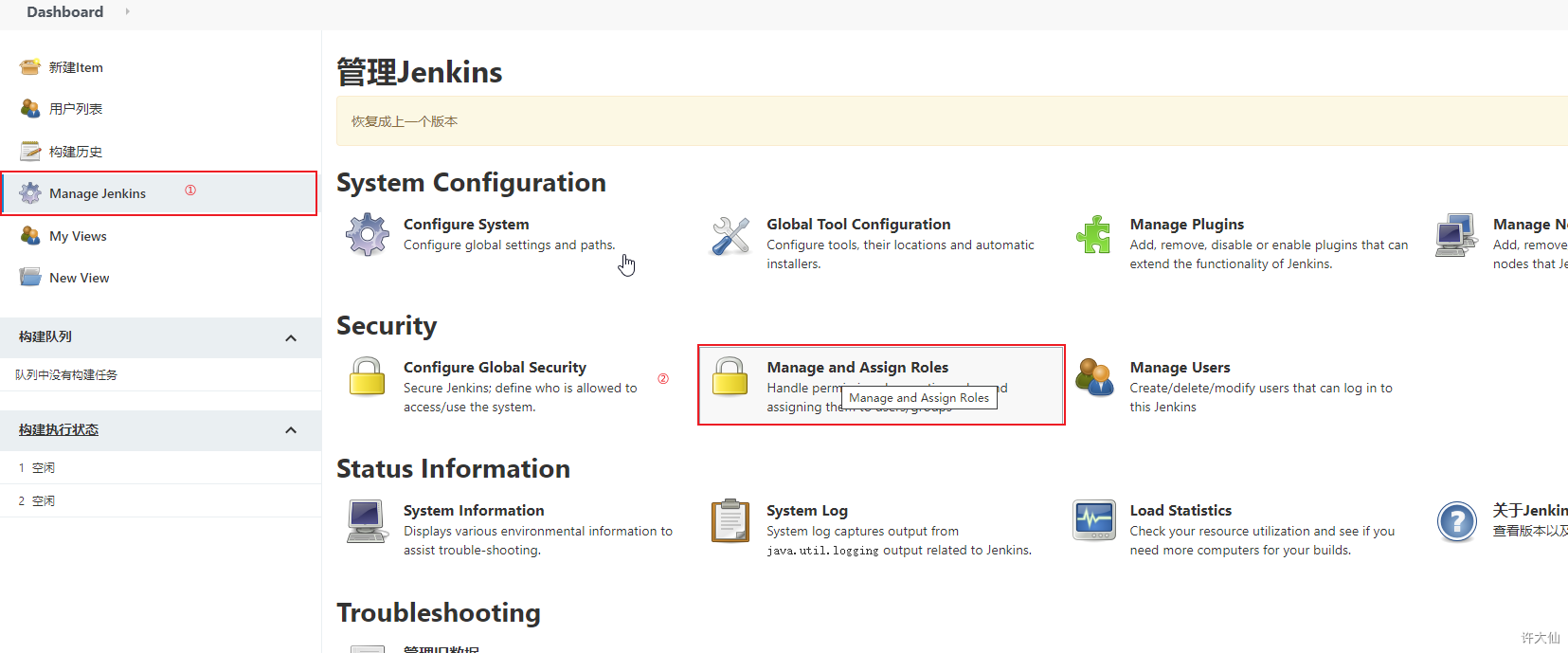Open Global Tool Configuration heading

(858, 224)
